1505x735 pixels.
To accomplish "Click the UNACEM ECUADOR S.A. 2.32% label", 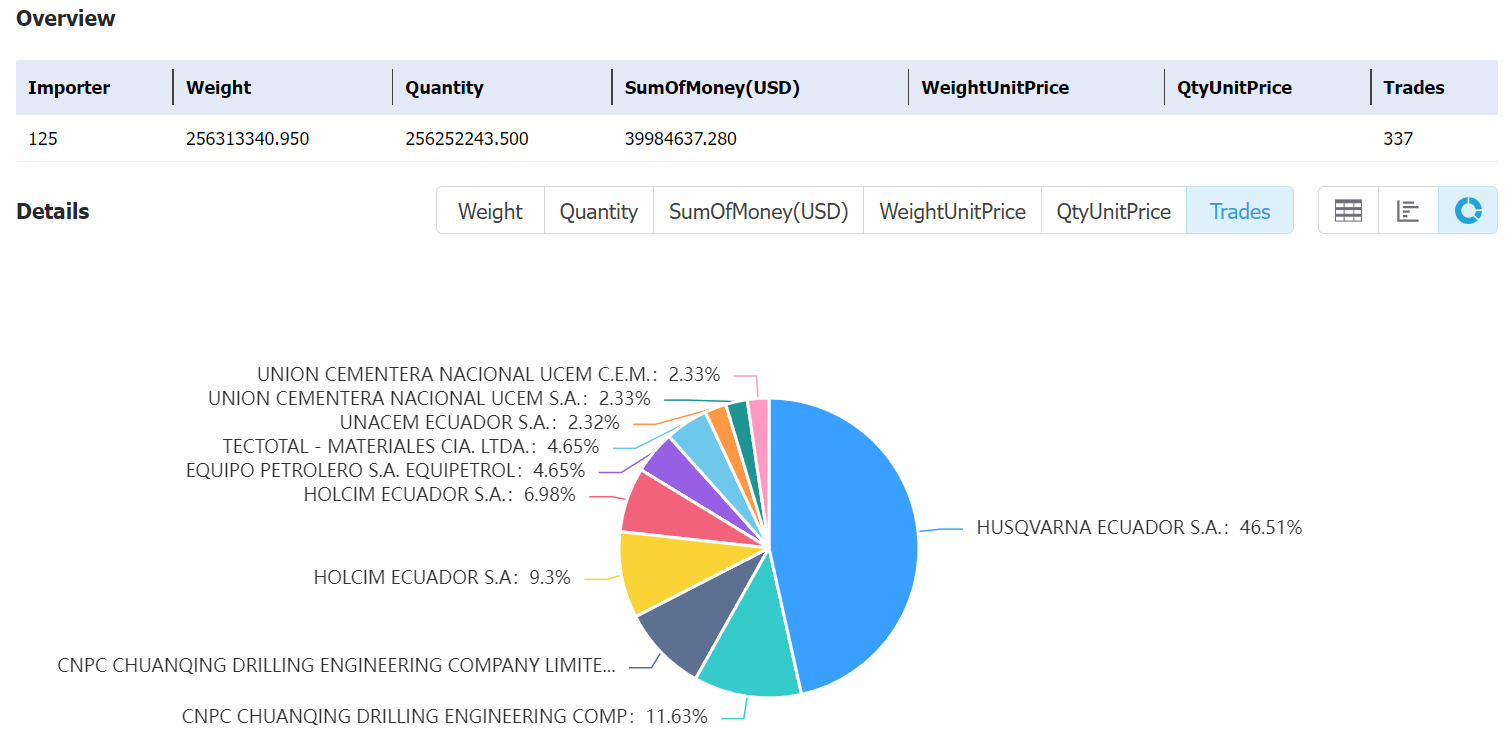I will point(480,422).
